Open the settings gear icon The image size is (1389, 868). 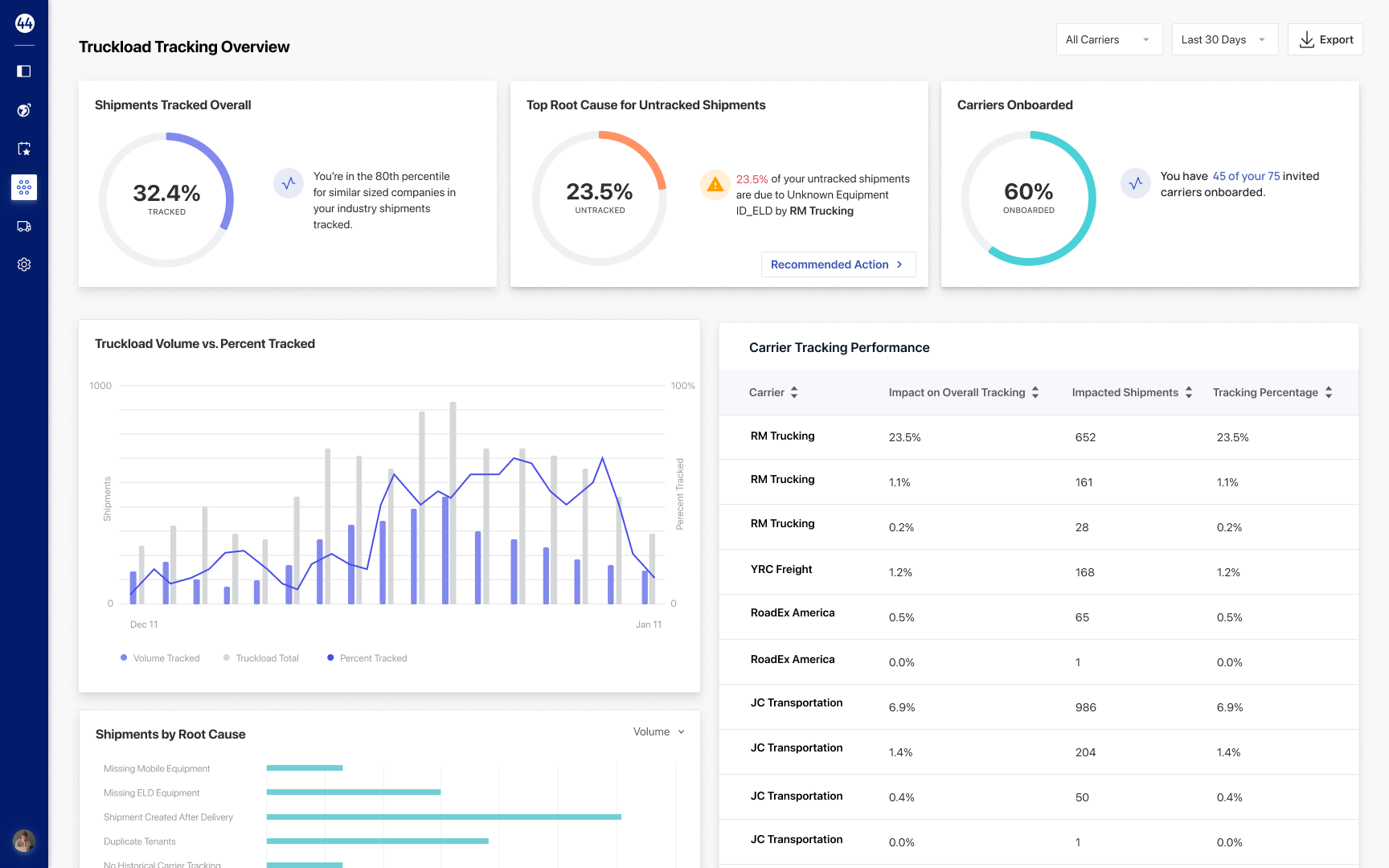point(24,264)
